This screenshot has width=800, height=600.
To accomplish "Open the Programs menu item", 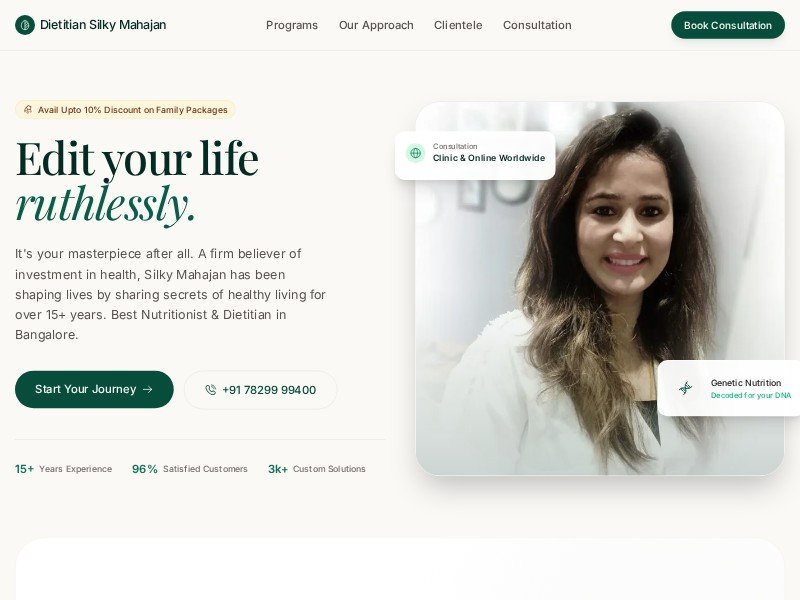I will point(292,25).
